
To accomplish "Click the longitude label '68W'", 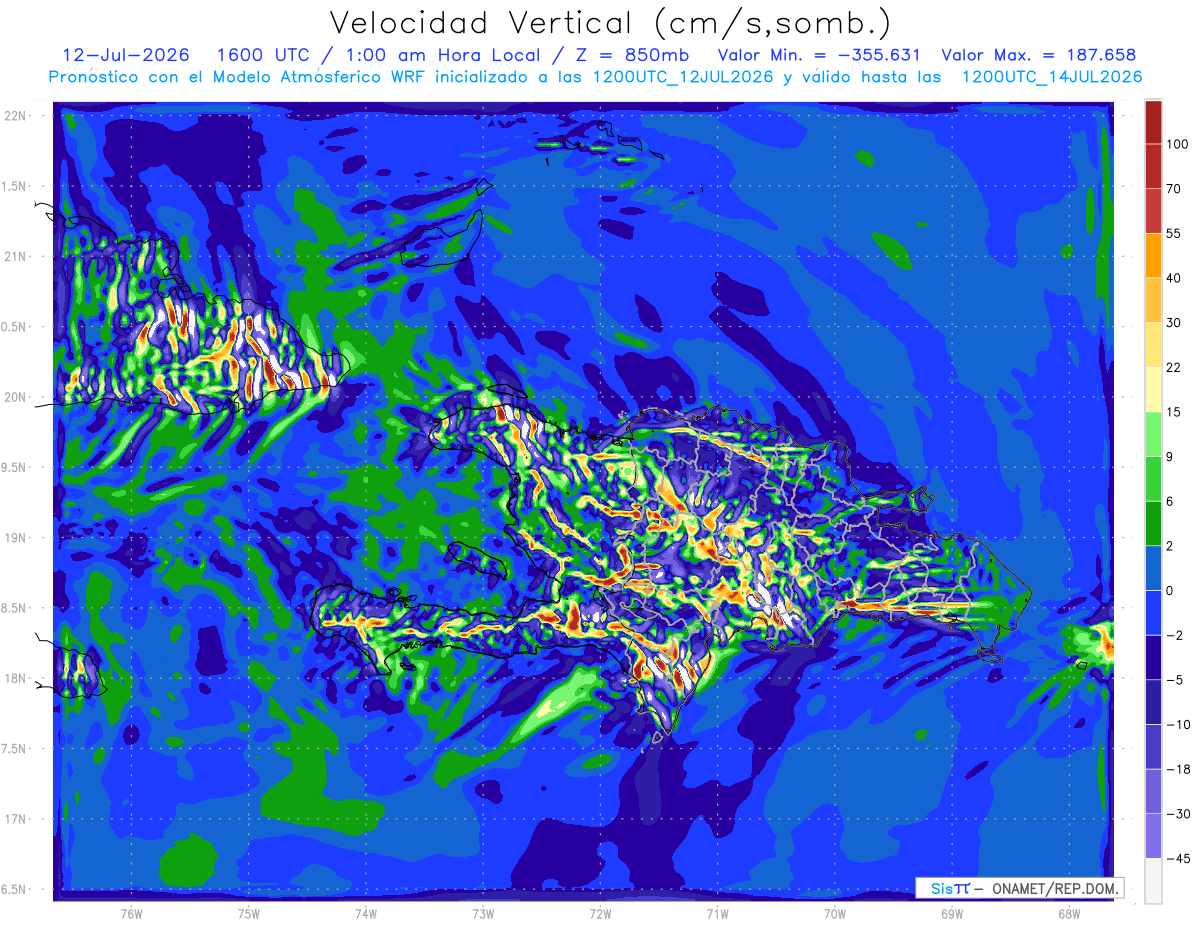I will point(1068,914).
